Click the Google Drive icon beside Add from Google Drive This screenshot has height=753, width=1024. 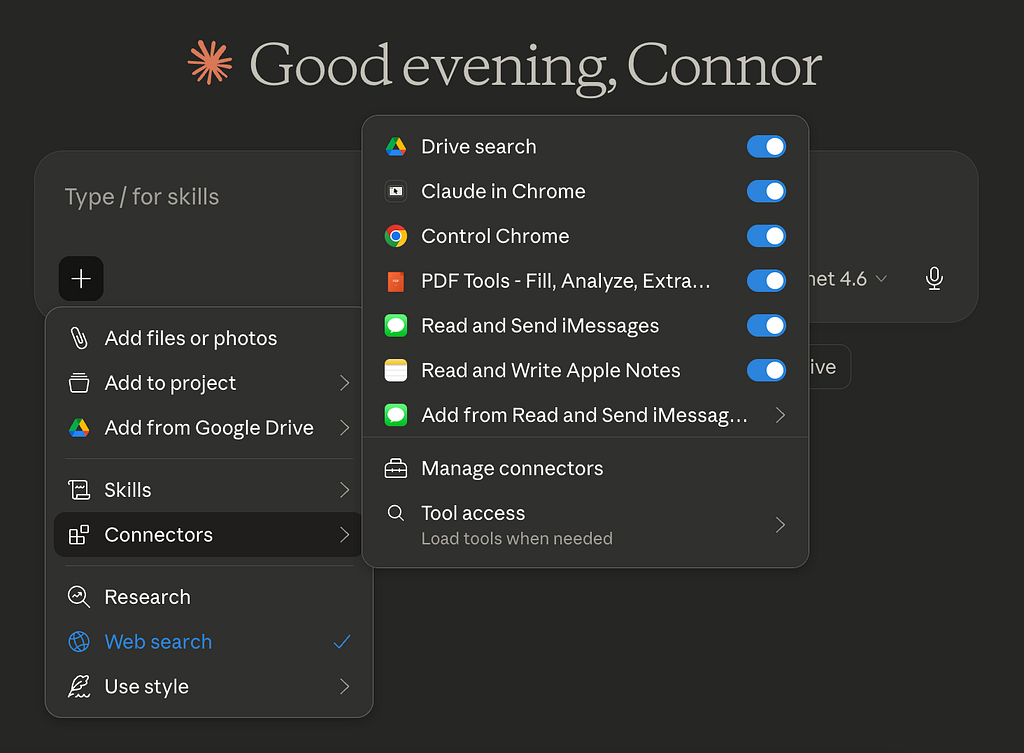[79, 428]
